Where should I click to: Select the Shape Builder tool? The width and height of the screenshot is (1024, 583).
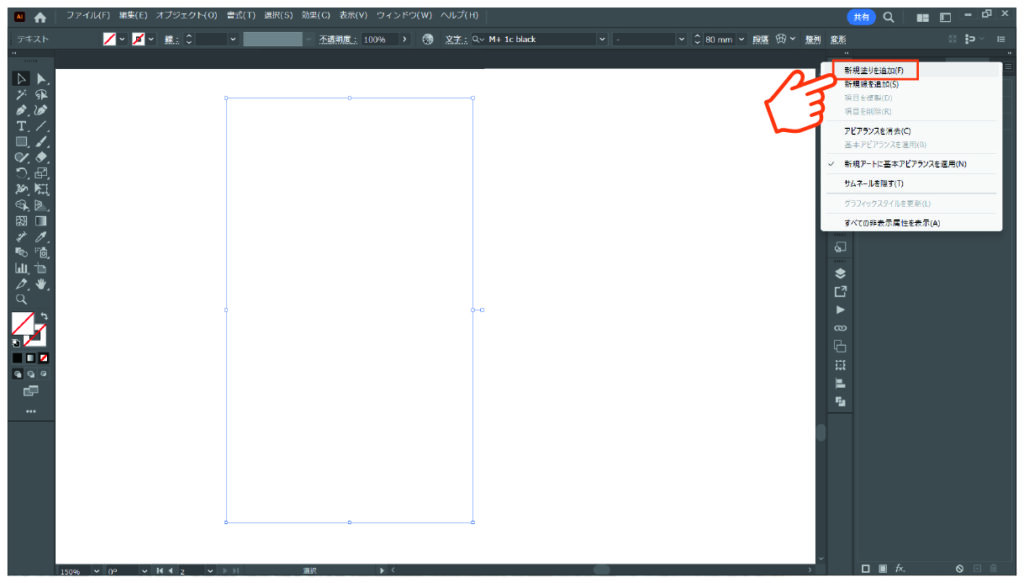click(21, 205)
